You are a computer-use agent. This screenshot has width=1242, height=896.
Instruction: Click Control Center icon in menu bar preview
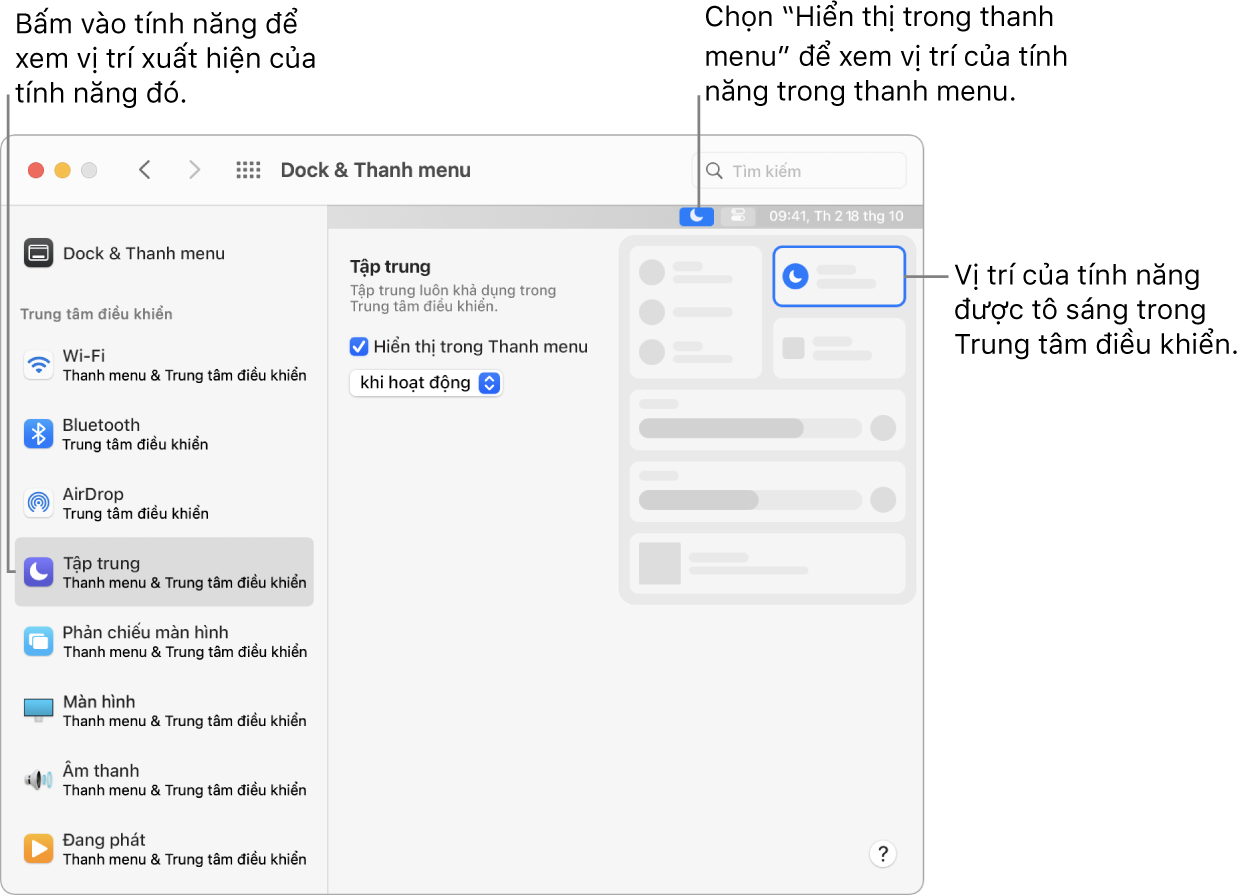[x=738, y=216]
